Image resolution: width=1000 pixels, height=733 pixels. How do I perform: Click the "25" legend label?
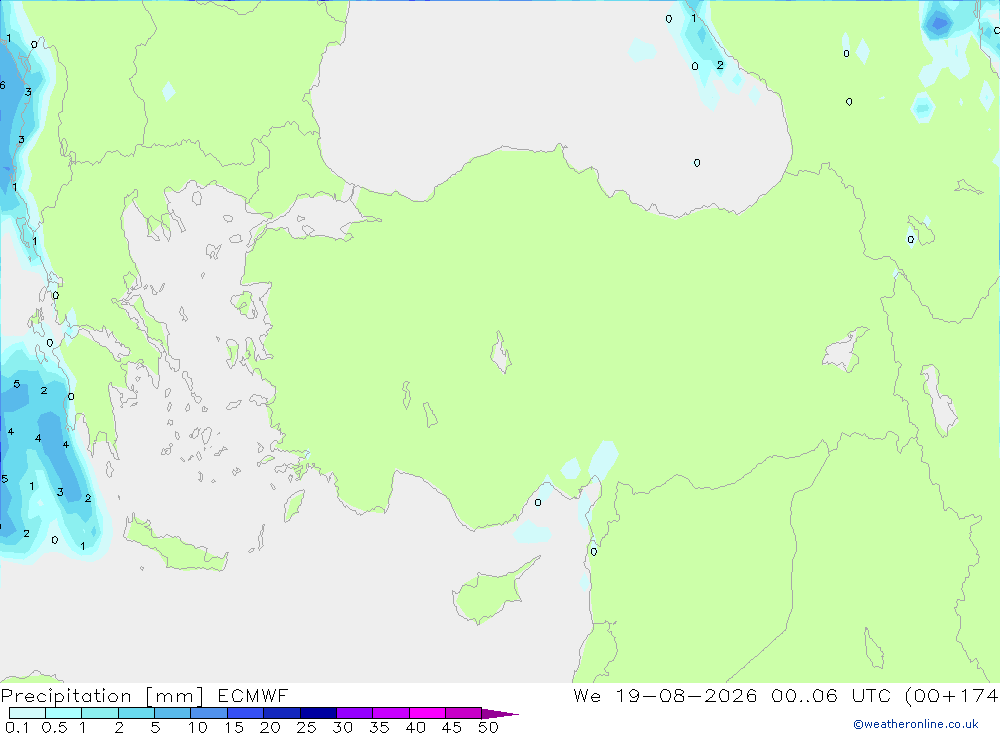(x=307, y=727)
